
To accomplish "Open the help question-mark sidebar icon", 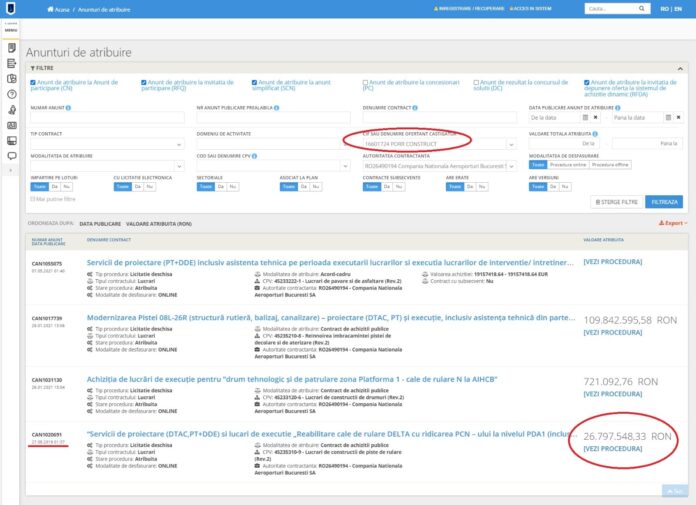I will click(11, 94).
